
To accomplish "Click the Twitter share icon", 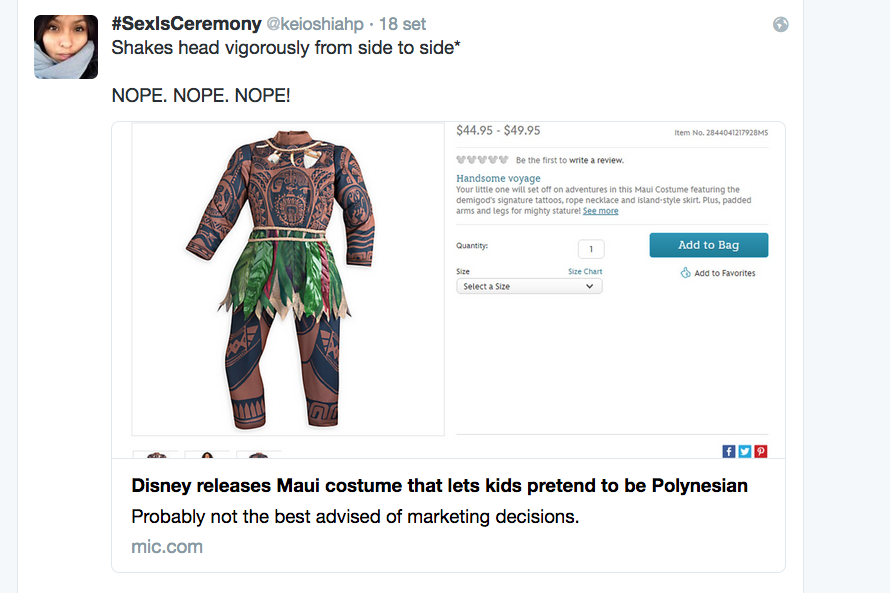I will point(745,451).
